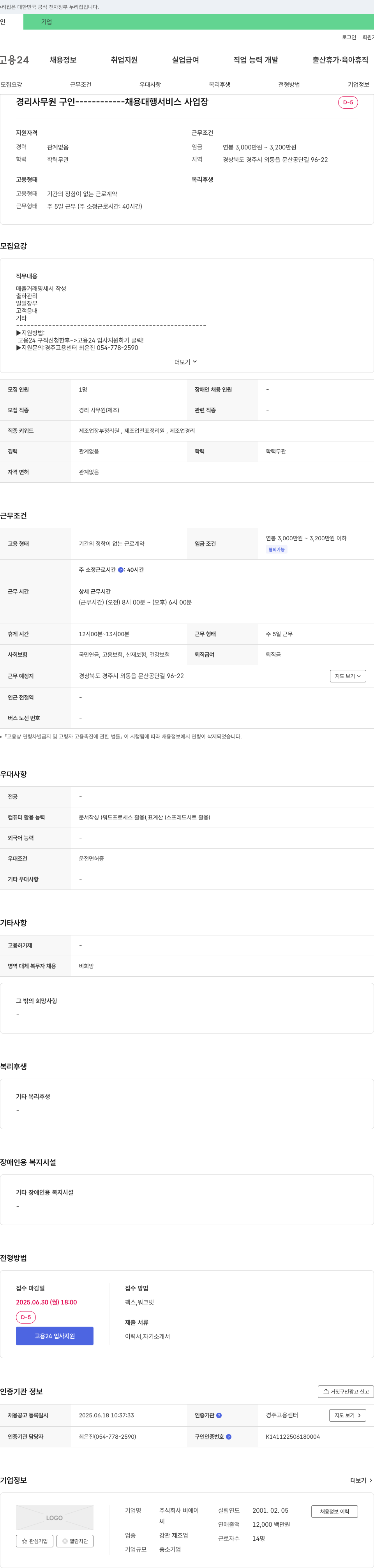Click 비희망 in 병역 대체 복무자 row
This screenshot has width=374, height=1568.
click(x=86, y=966)
